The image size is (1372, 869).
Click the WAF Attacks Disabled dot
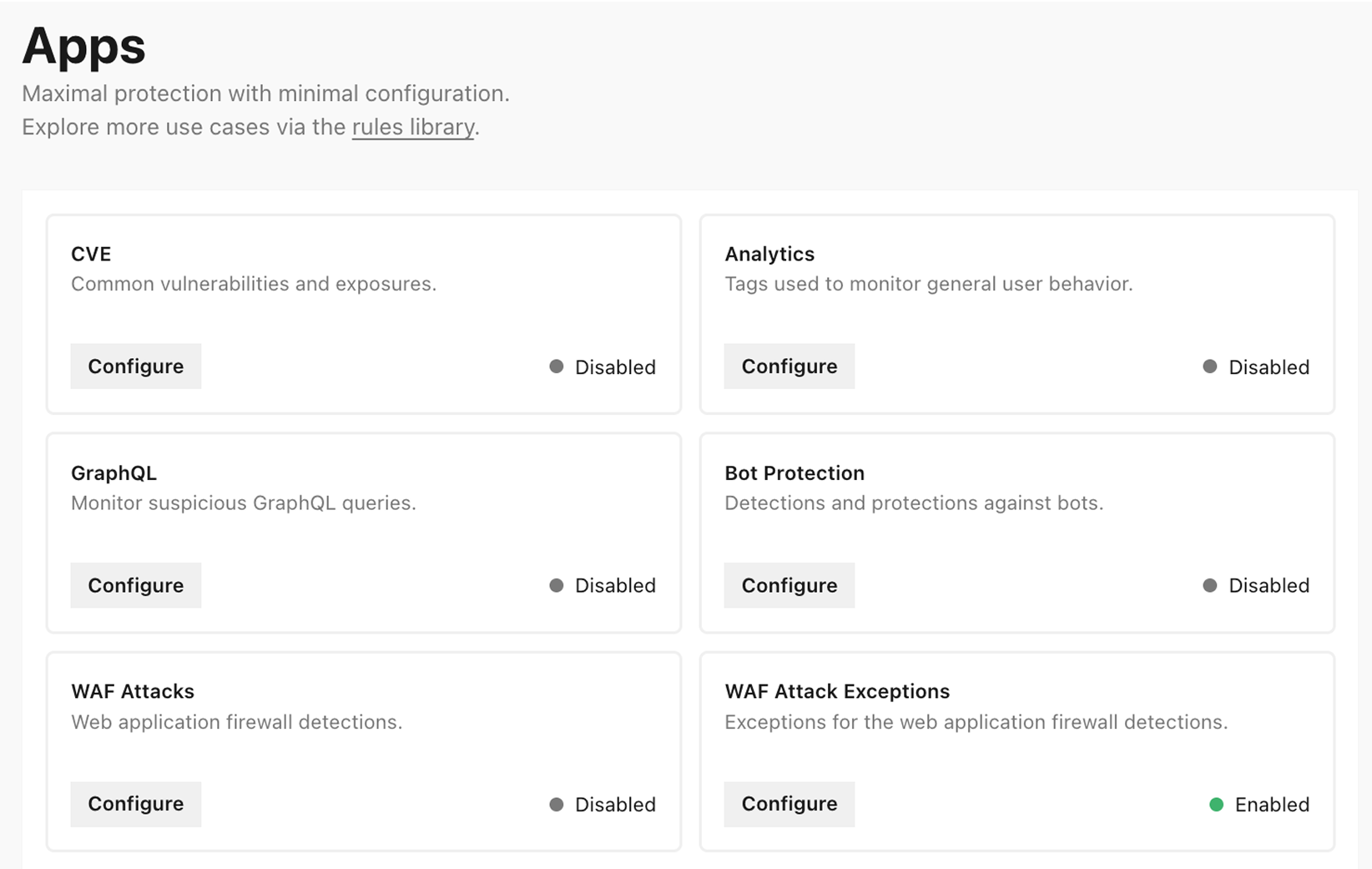click(557, 805)
